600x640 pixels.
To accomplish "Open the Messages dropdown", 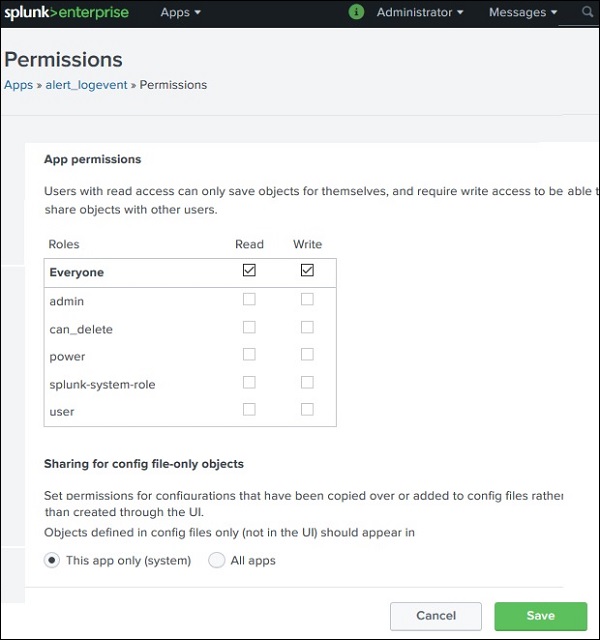I will click(x=523, y=13).
